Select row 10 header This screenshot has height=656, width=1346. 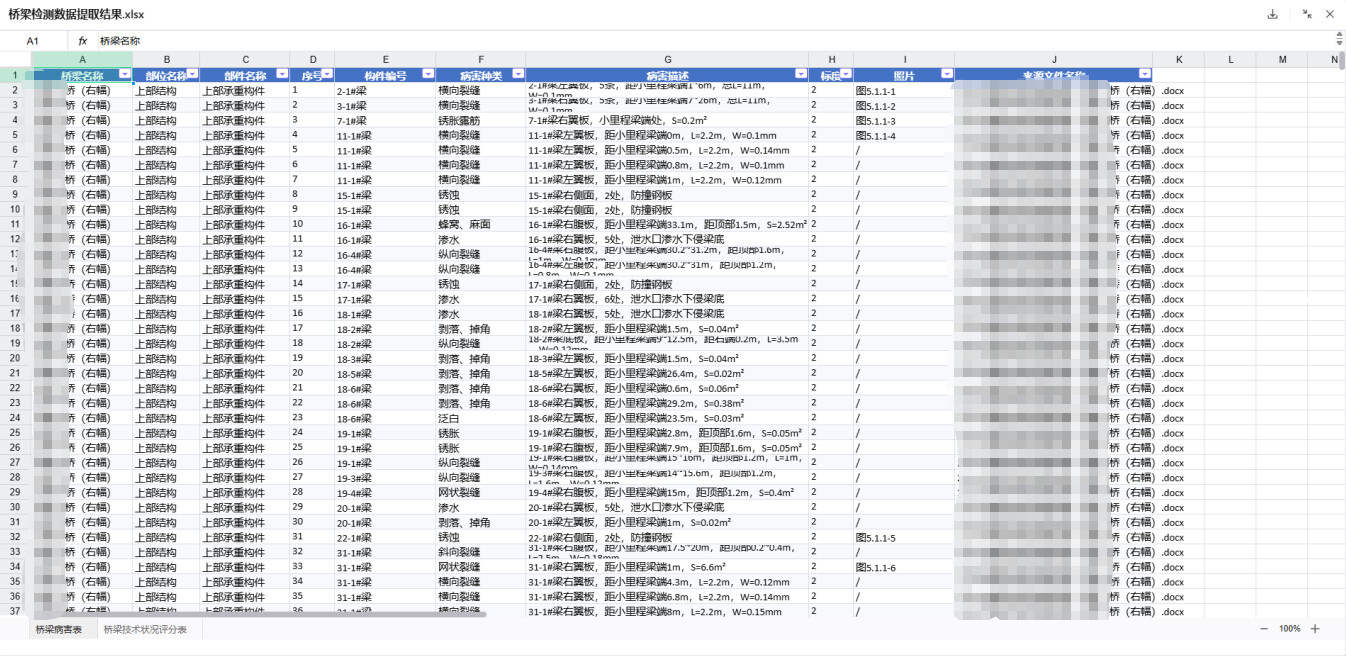15,210
